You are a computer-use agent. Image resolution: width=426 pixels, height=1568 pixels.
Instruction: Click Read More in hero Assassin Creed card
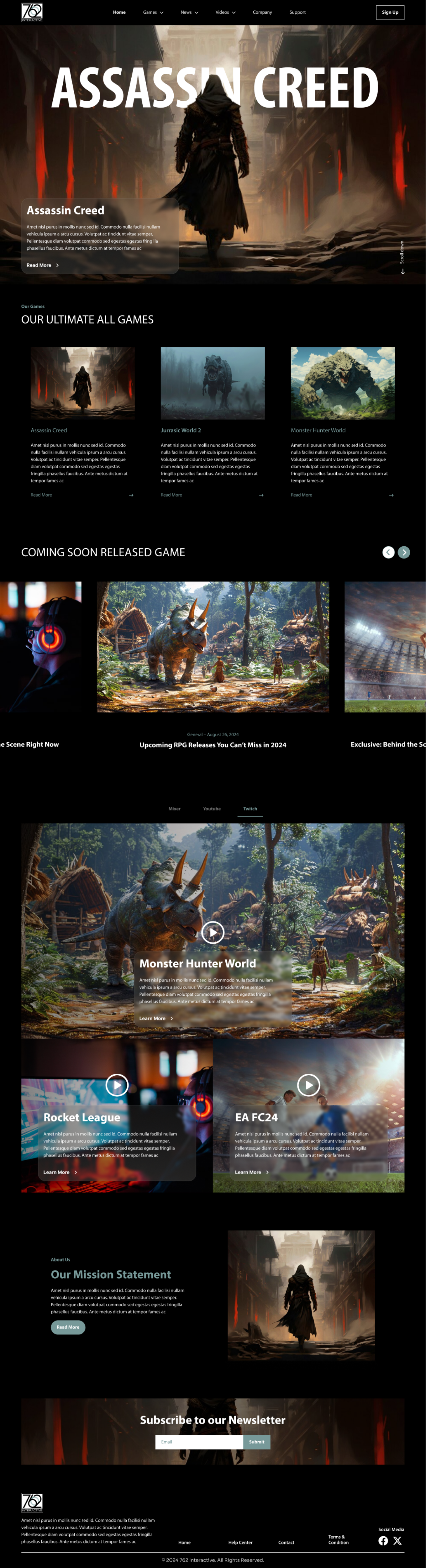tap(43, 265)
